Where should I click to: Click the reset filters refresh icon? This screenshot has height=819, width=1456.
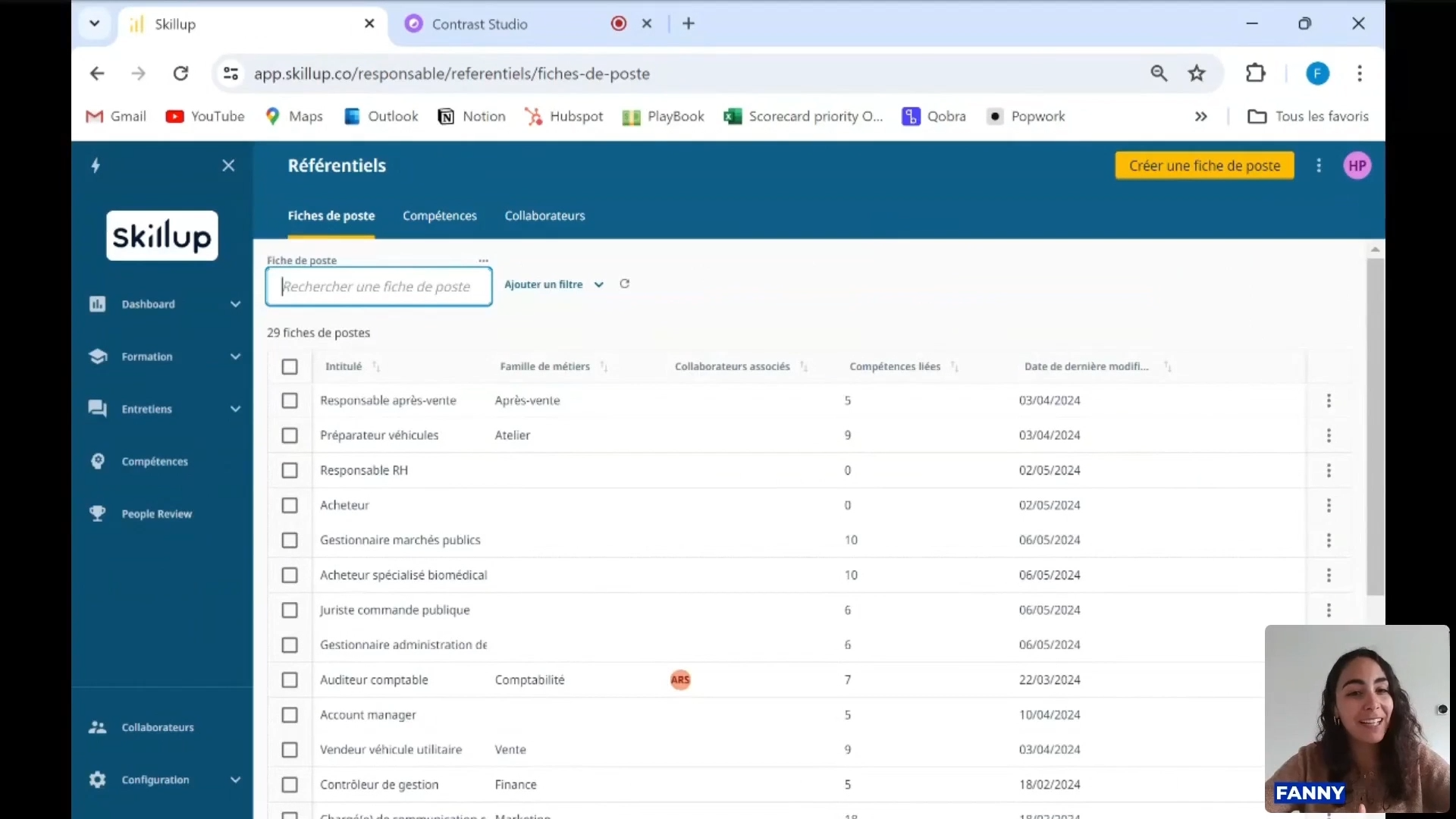point(625,284)
